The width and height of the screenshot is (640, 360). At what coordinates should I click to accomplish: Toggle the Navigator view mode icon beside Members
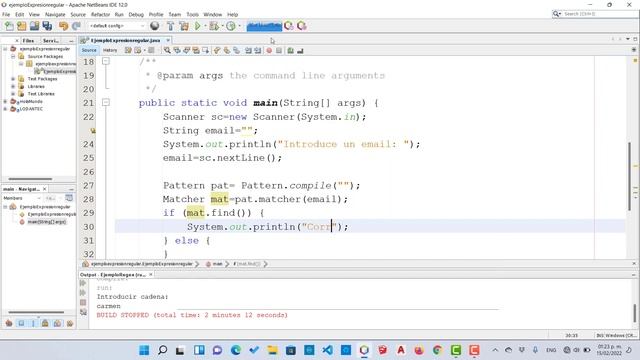pos(69,198)
